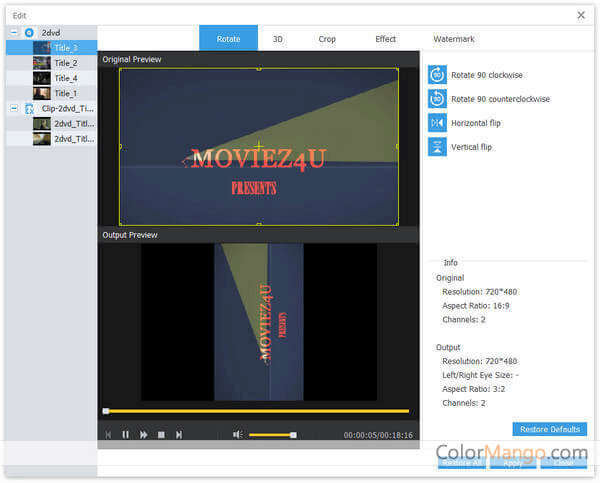This screenshot has width=600, height=483.
Task: Pause the video playback
Action: (126, 435)
